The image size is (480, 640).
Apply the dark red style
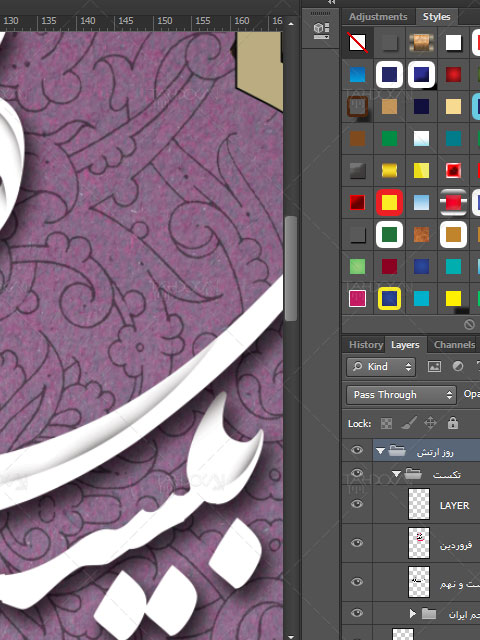[x=389, y=267]
